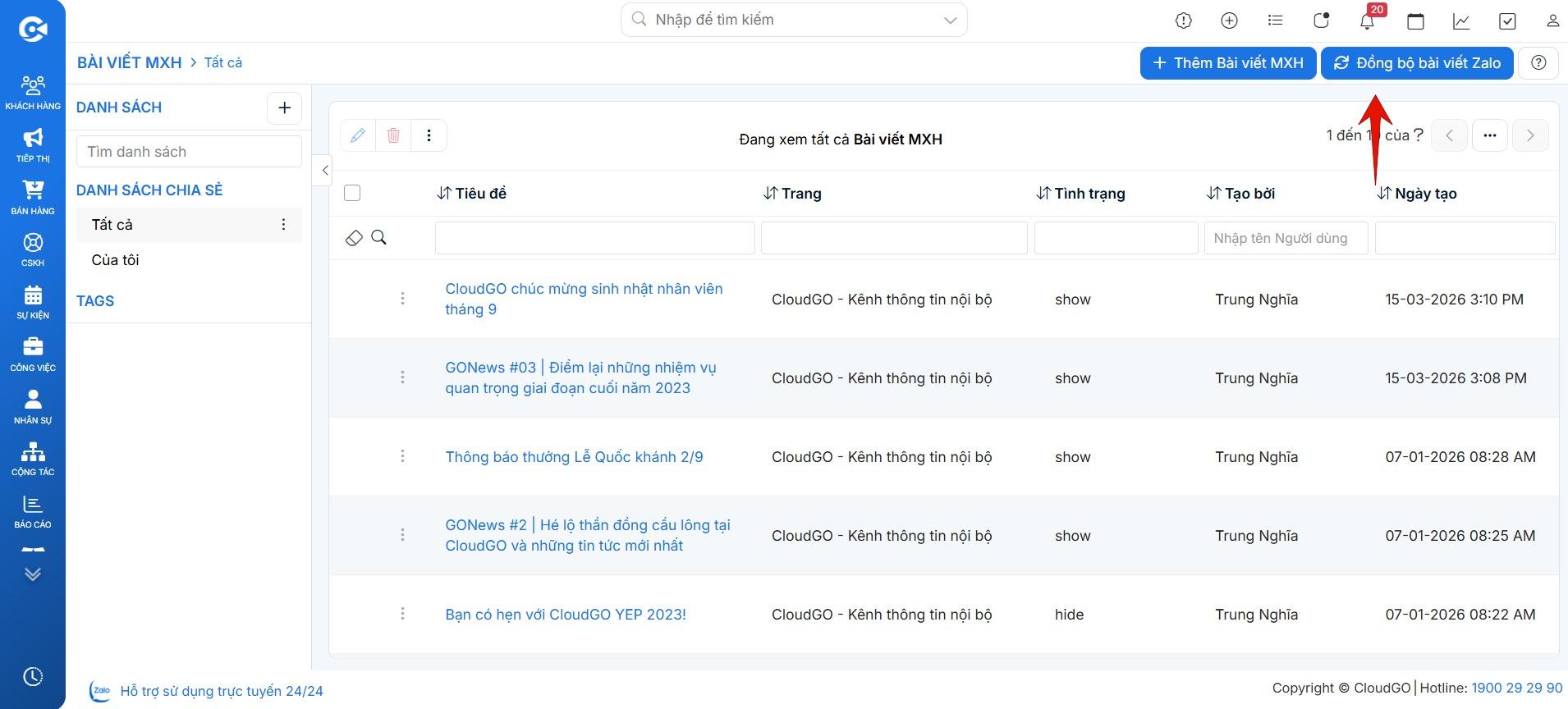Screen dimensions: 1568x709
Task: Click the TAGS section heading
Action: [x=95, y=301]
